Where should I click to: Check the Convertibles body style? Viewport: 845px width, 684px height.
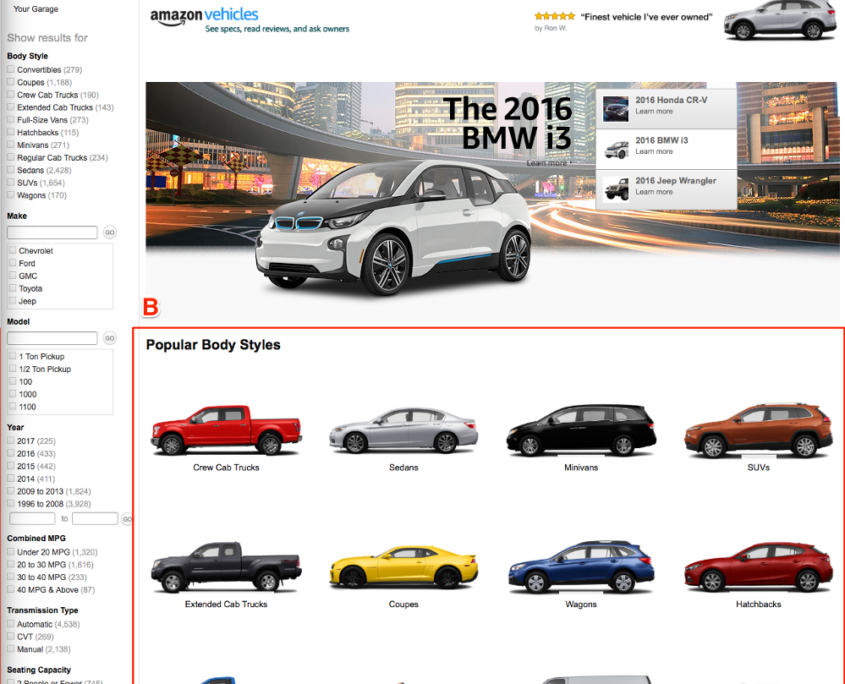pyautogui.click(x=11, y=70)
